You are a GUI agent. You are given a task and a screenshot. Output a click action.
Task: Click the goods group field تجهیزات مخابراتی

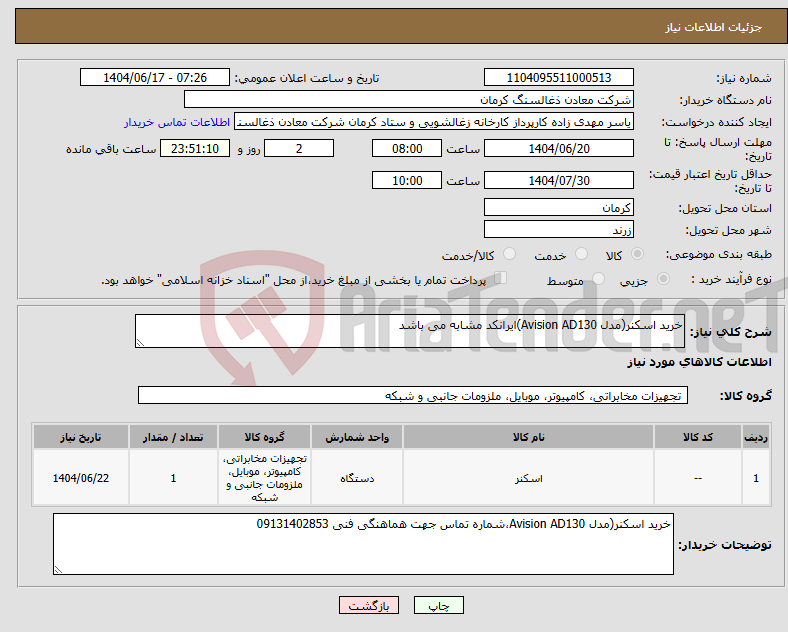(413, 395)
